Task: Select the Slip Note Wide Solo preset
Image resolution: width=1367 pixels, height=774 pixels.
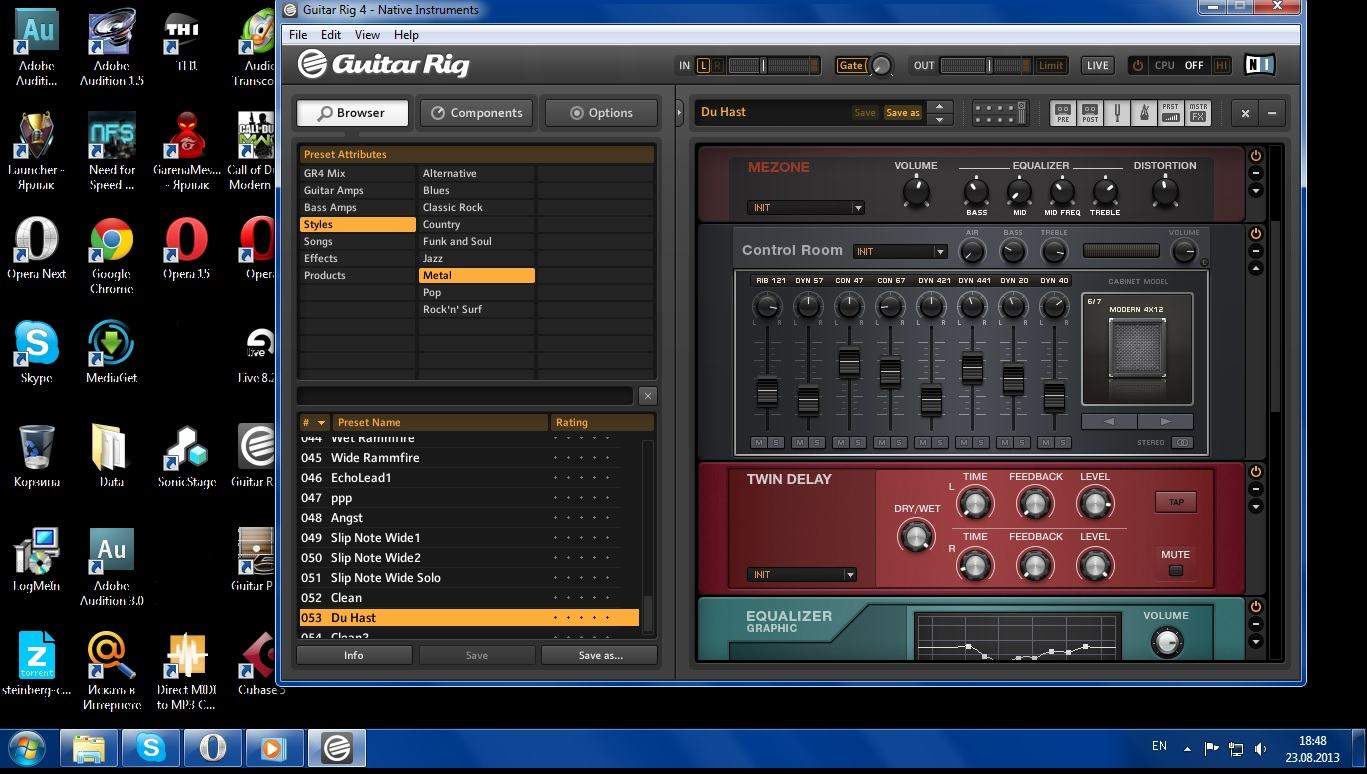Action: click(385, 578)
